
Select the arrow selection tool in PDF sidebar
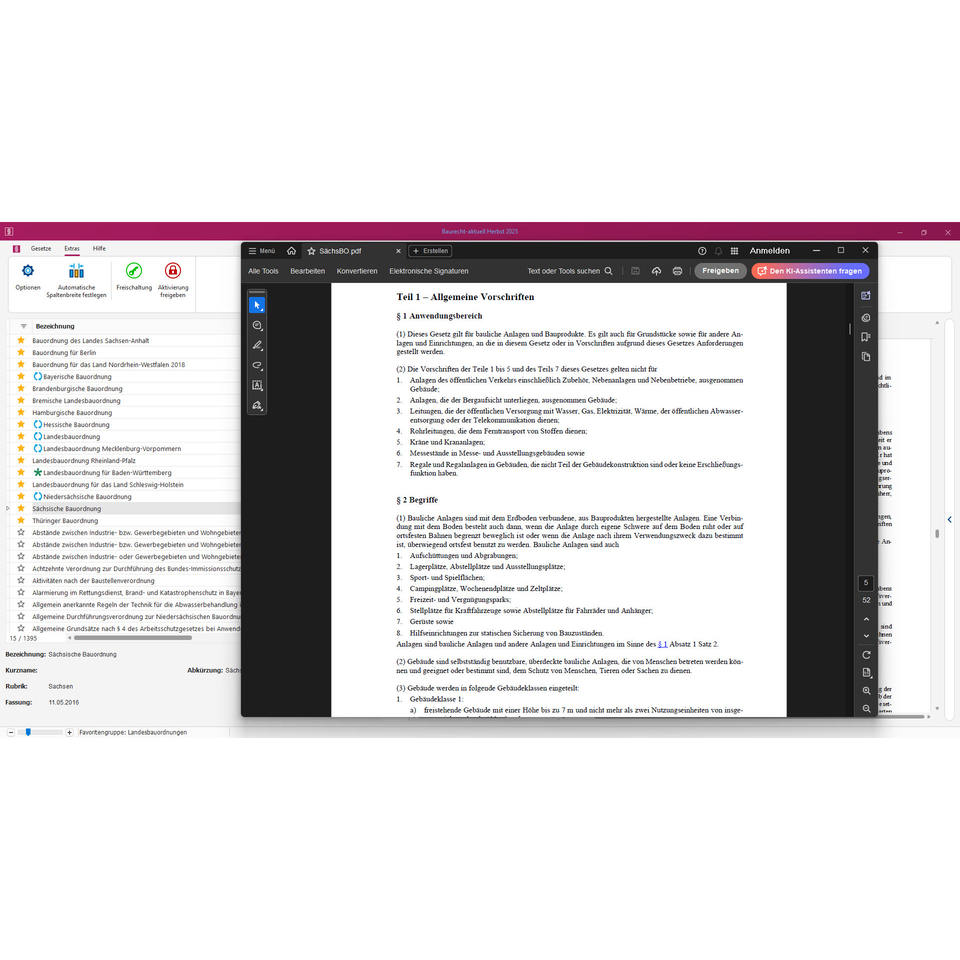click(x=257, y=305)
